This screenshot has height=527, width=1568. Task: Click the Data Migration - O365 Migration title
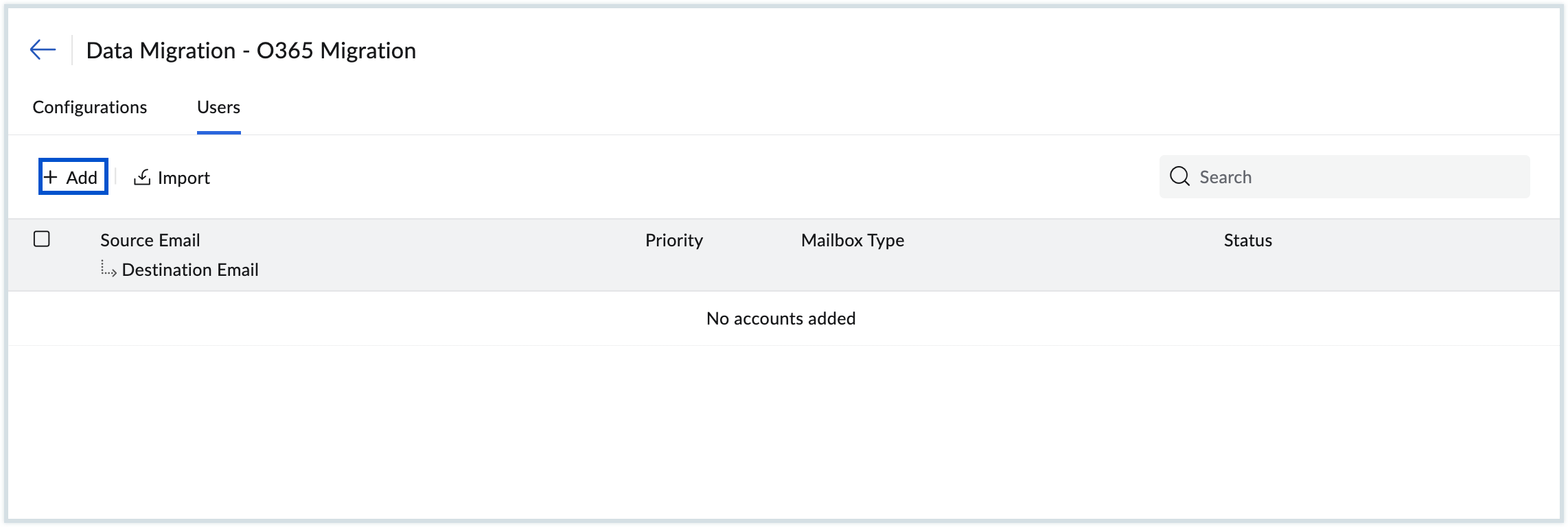click(251, 51)
